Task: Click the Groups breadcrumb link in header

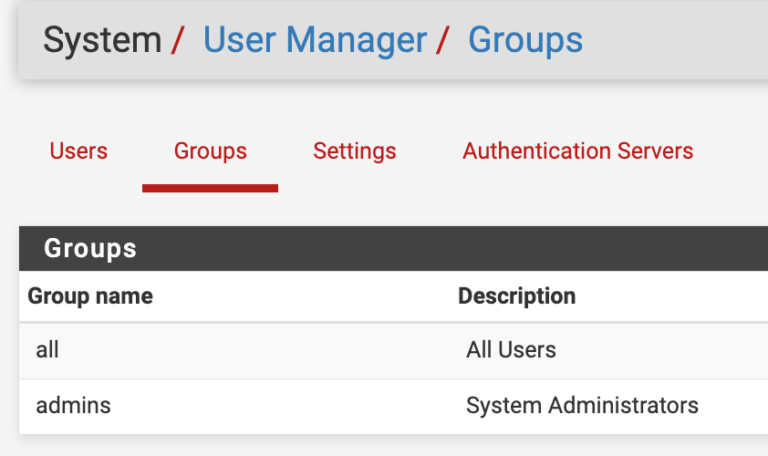Action: (x=525, y=40)
